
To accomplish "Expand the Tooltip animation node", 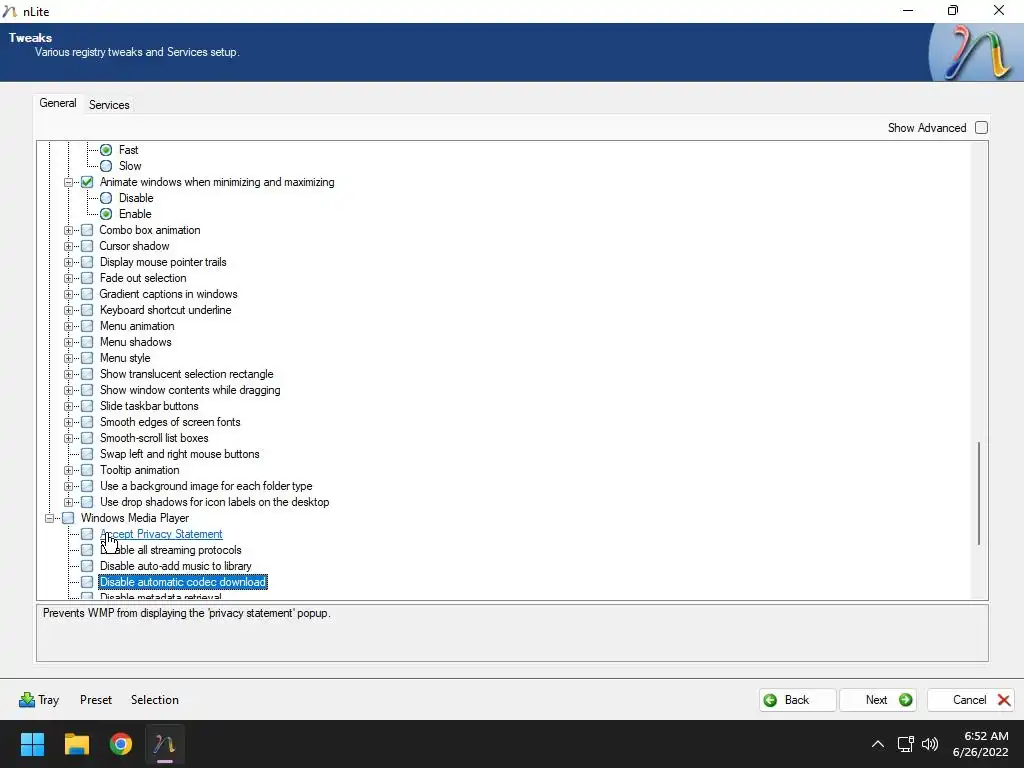I will (x=68, y=470).
